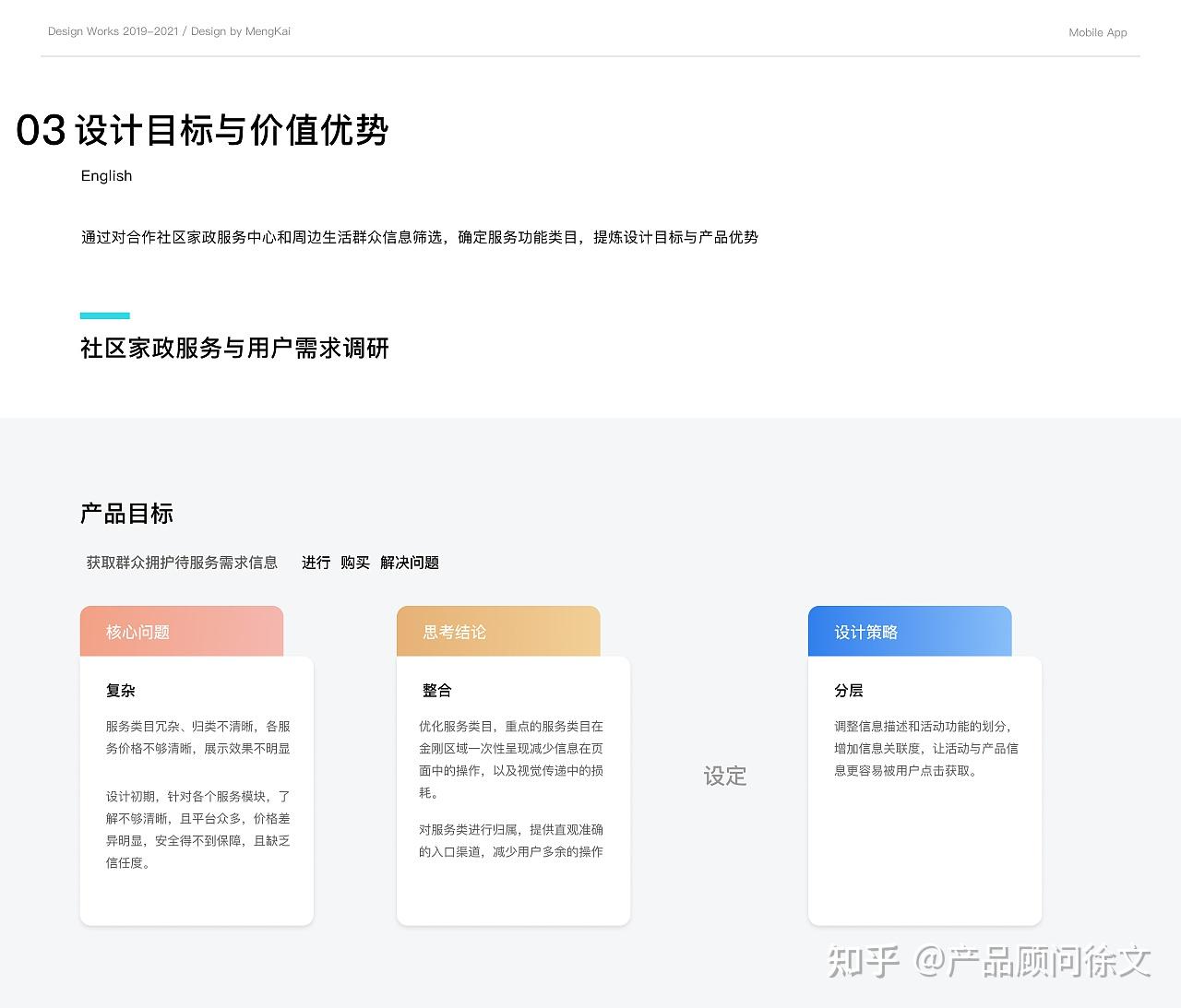1181x1008 pixels.
Task: Click the 'English' subtitle text
Action: (106, 175)
